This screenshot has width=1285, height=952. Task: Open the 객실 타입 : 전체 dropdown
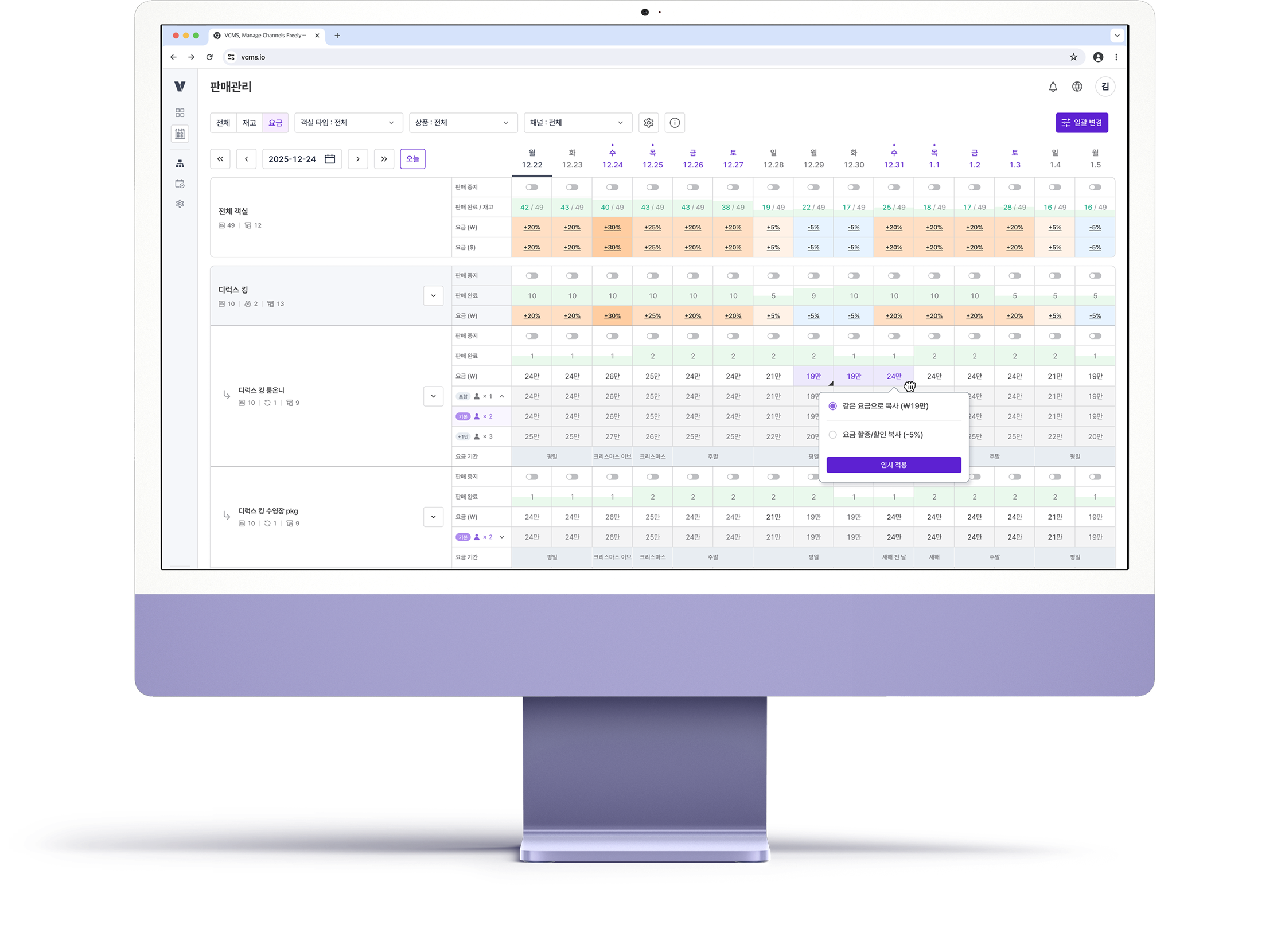(x=348, y=123)
